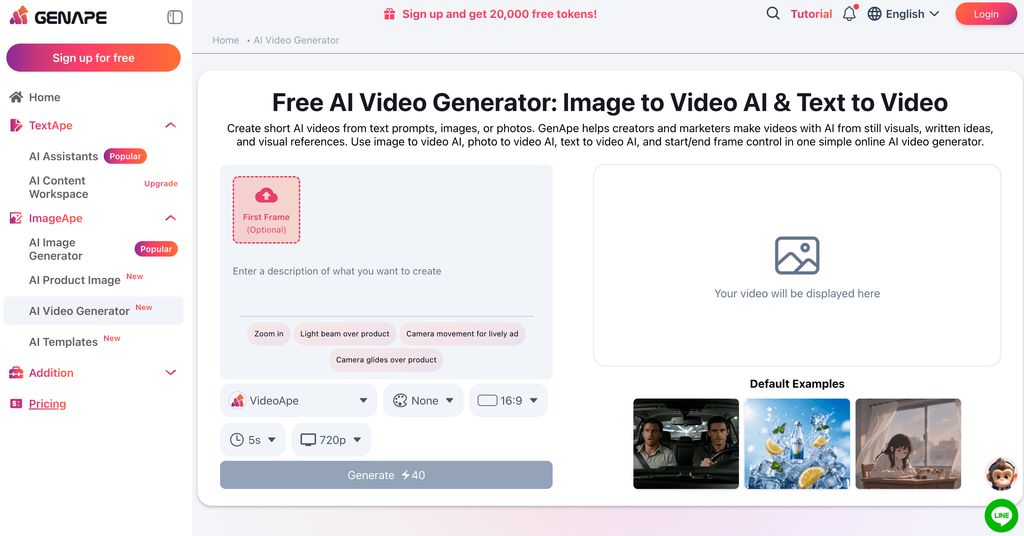This screenshot has height=536, width=1024.
Task: Open the English language dropdown arrow
Action: [x=935, y=14]
